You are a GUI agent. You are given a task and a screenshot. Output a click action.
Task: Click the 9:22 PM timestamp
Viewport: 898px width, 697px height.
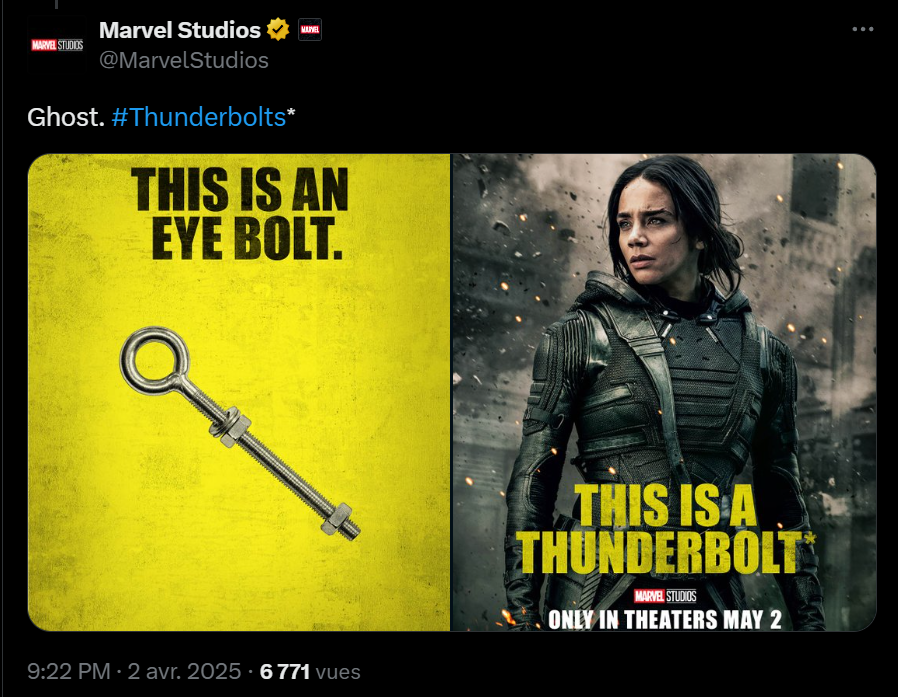(69, 671)
